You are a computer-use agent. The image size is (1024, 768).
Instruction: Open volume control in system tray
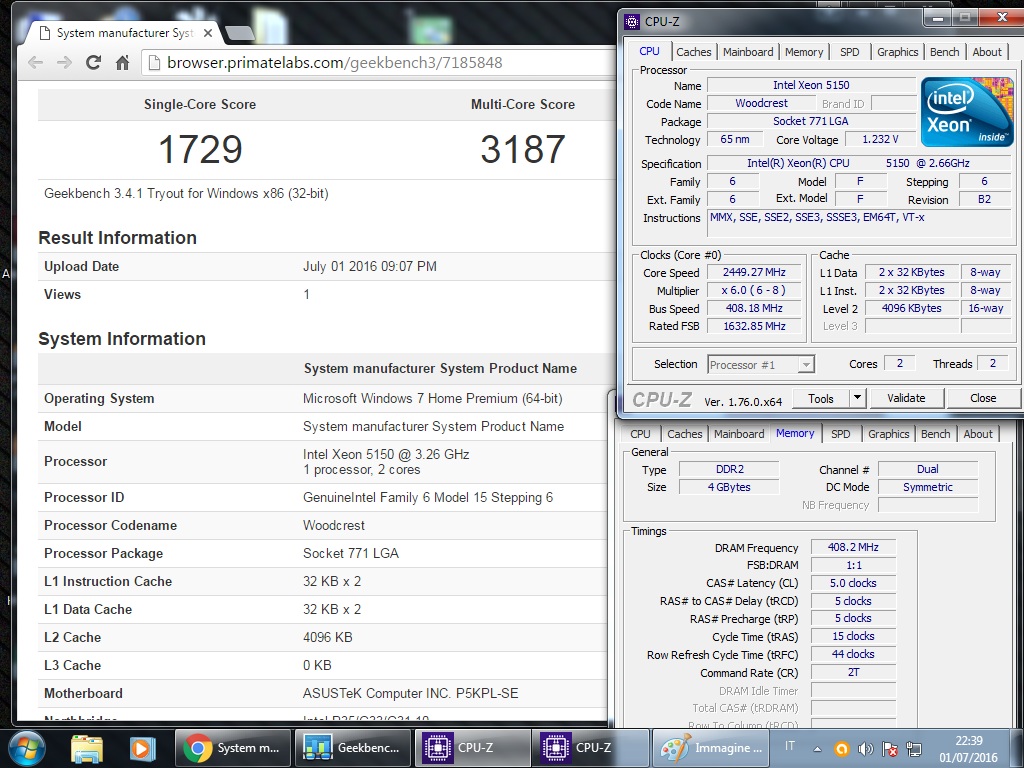coord(865,749)
